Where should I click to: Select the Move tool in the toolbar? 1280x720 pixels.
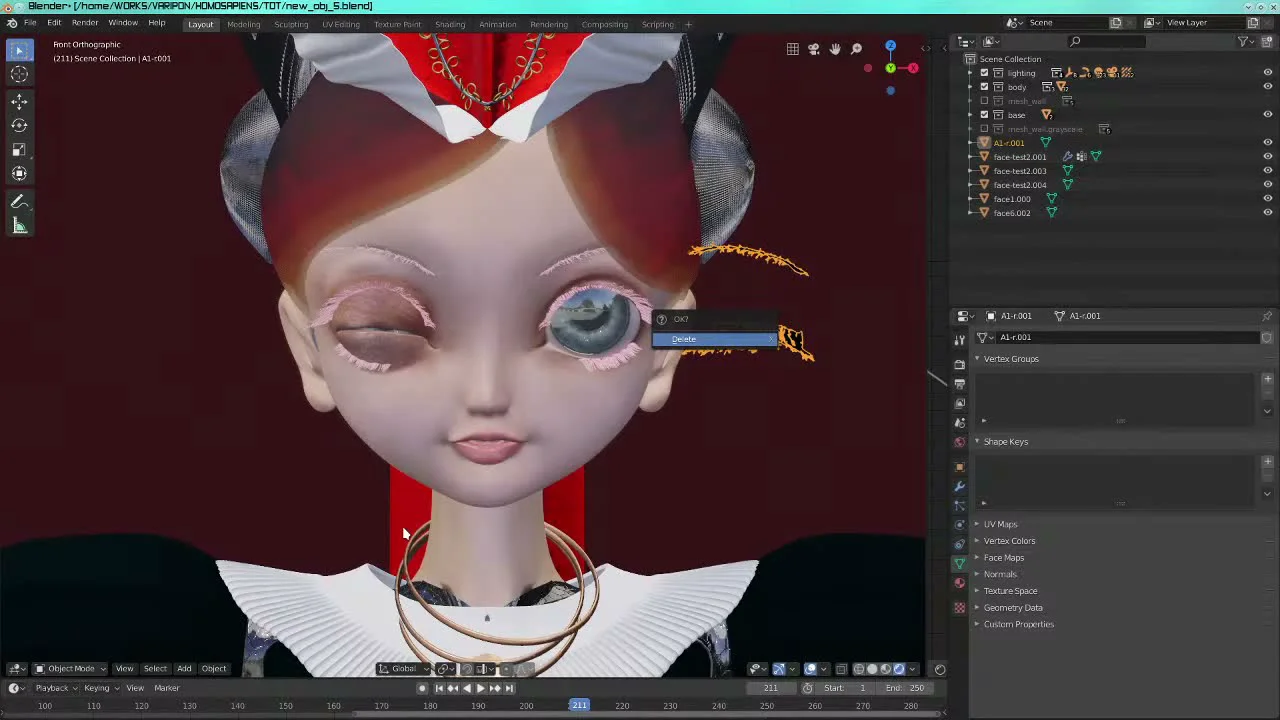point(19,101)
